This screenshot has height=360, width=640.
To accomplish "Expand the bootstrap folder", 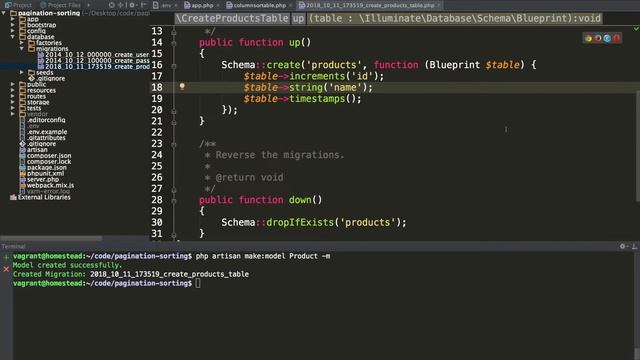I will tap(13, 25).
